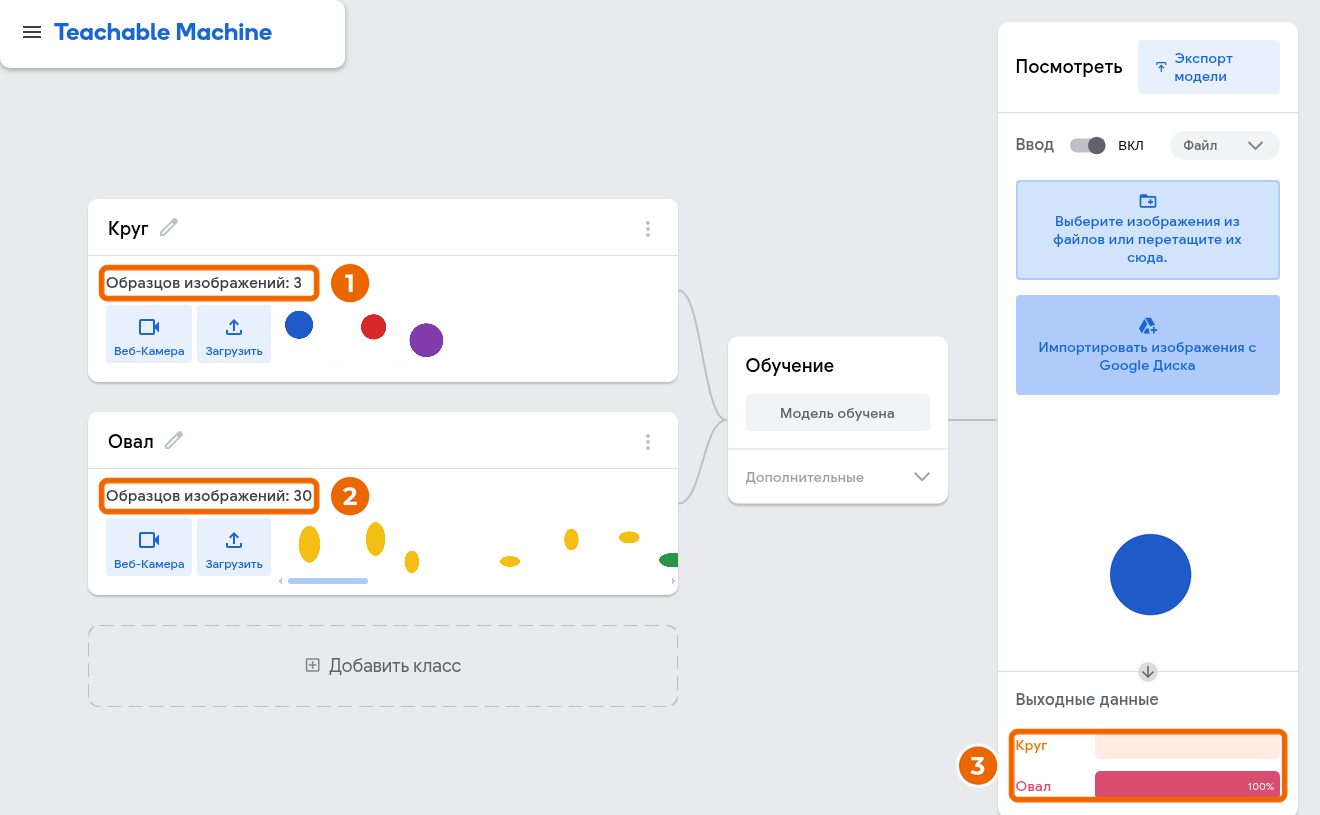Click the Модель обучена training button
This screenshot has height=815, width=1320.
click(x=838, y=412)
